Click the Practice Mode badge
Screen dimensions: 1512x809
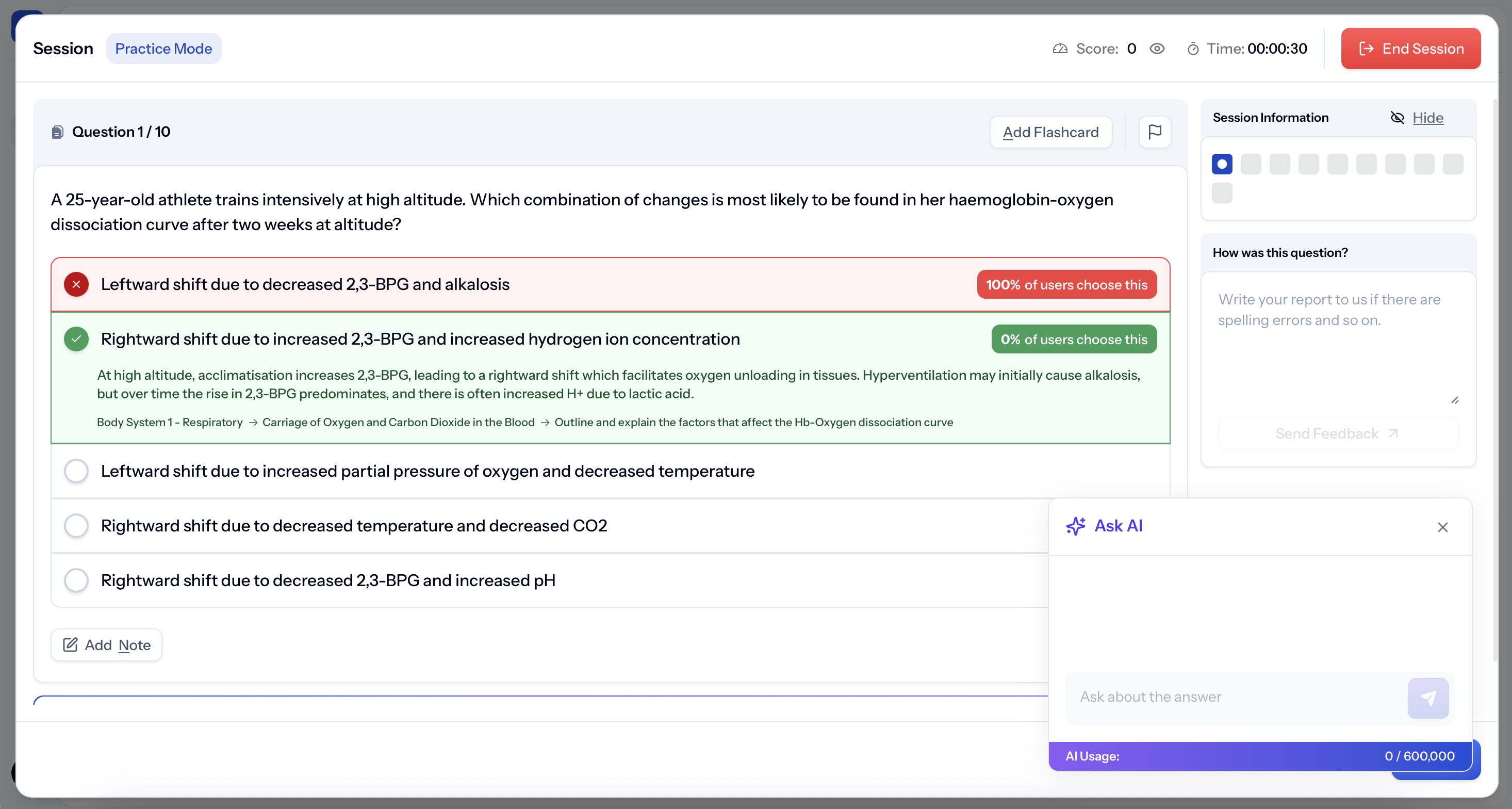(x=163, y=48)
